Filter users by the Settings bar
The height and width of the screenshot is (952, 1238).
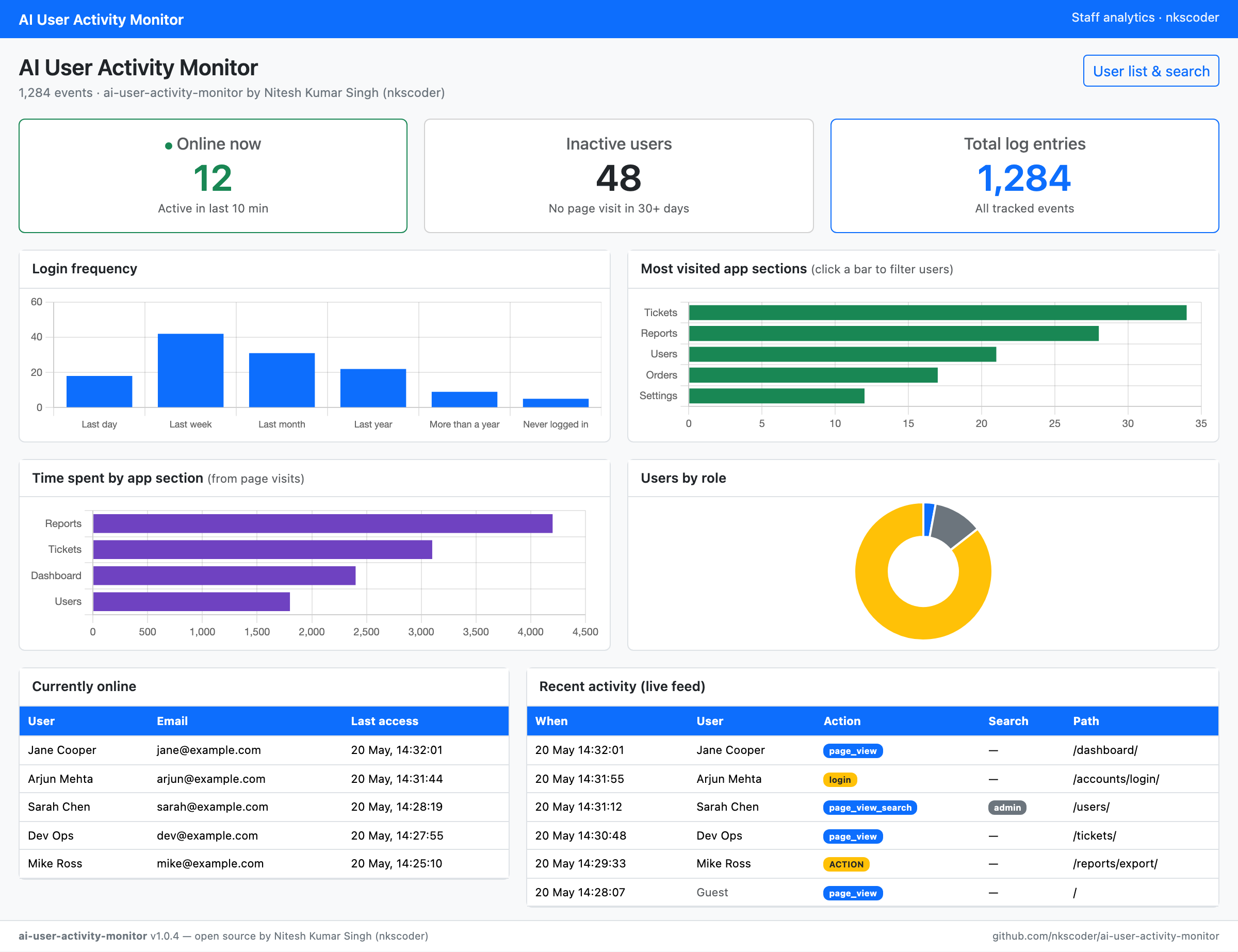click(x=776, y=396)
